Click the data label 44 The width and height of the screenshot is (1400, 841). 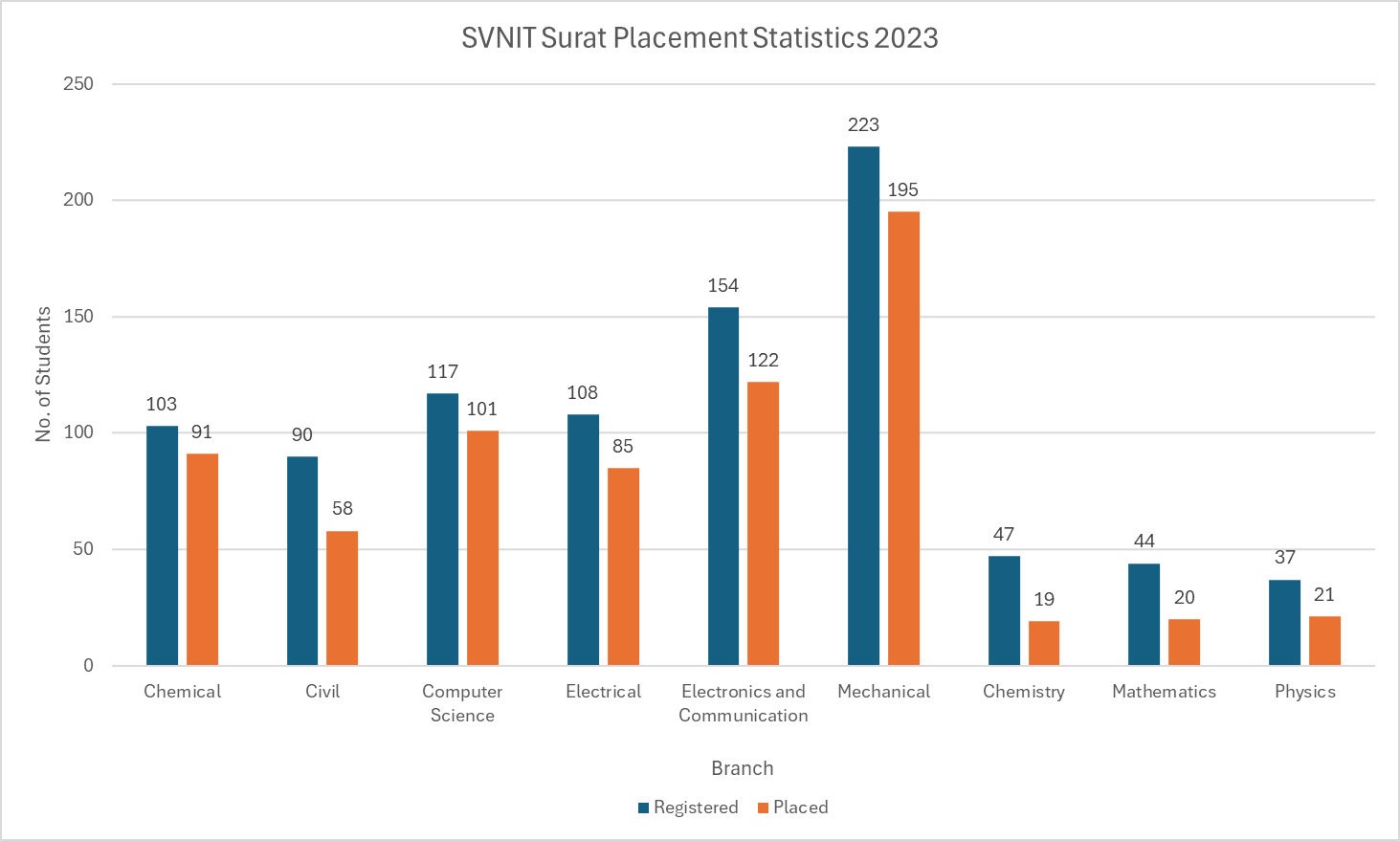pyautogui.click(x=1144, y=542)
